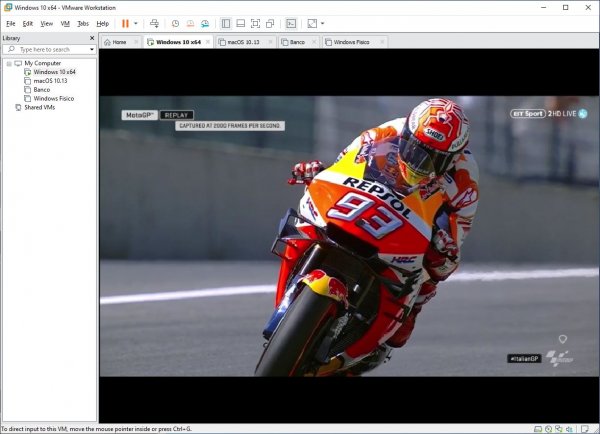The width and height of the screenshot is (600, 434).
Task: Click the message log status icon
Action: (x=585, y=429)
